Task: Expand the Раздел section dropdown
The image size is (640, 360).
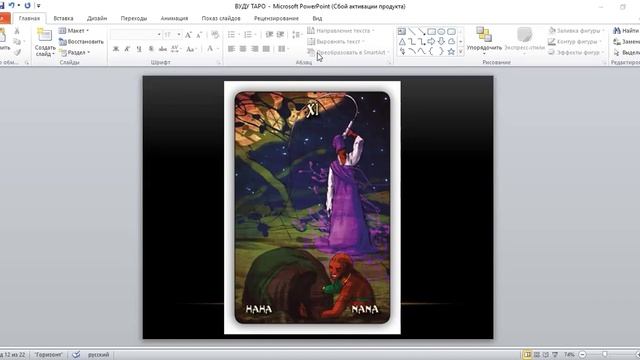Action: [74, 52]
